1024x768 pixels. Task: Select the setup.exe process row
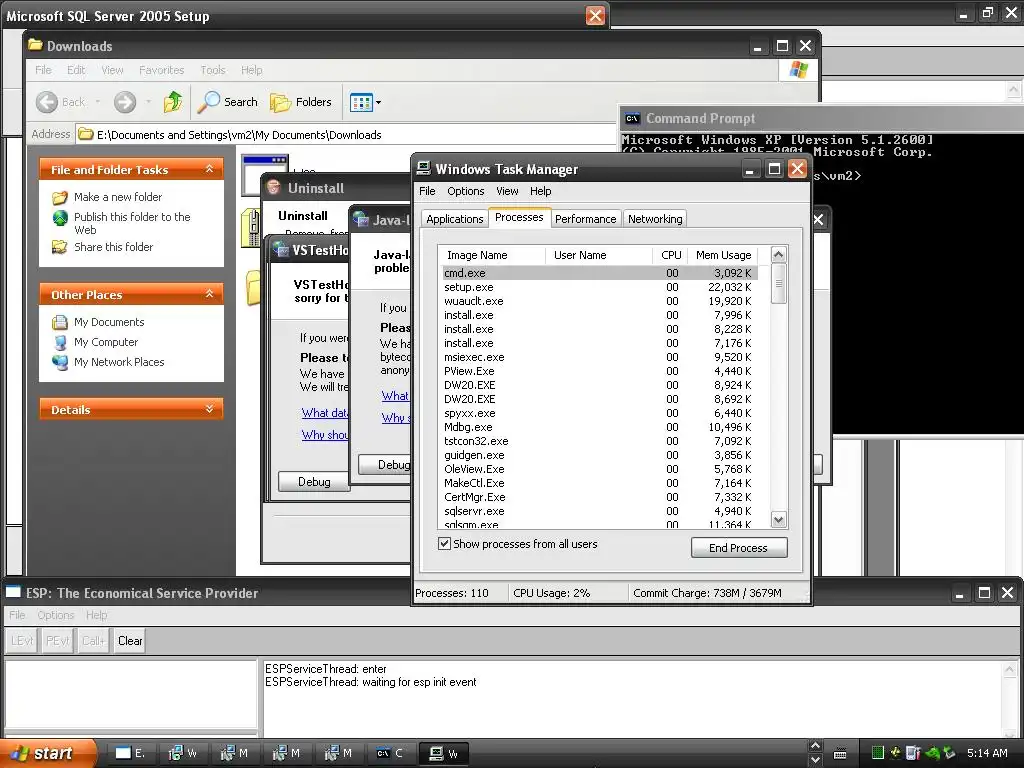(600, 287)
